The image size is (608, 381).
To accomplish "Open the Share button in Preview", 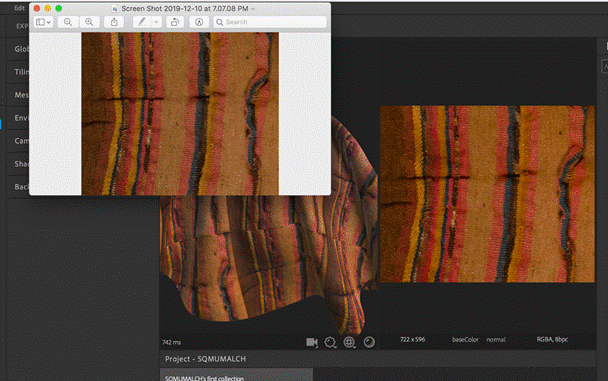I will point(114,22).
